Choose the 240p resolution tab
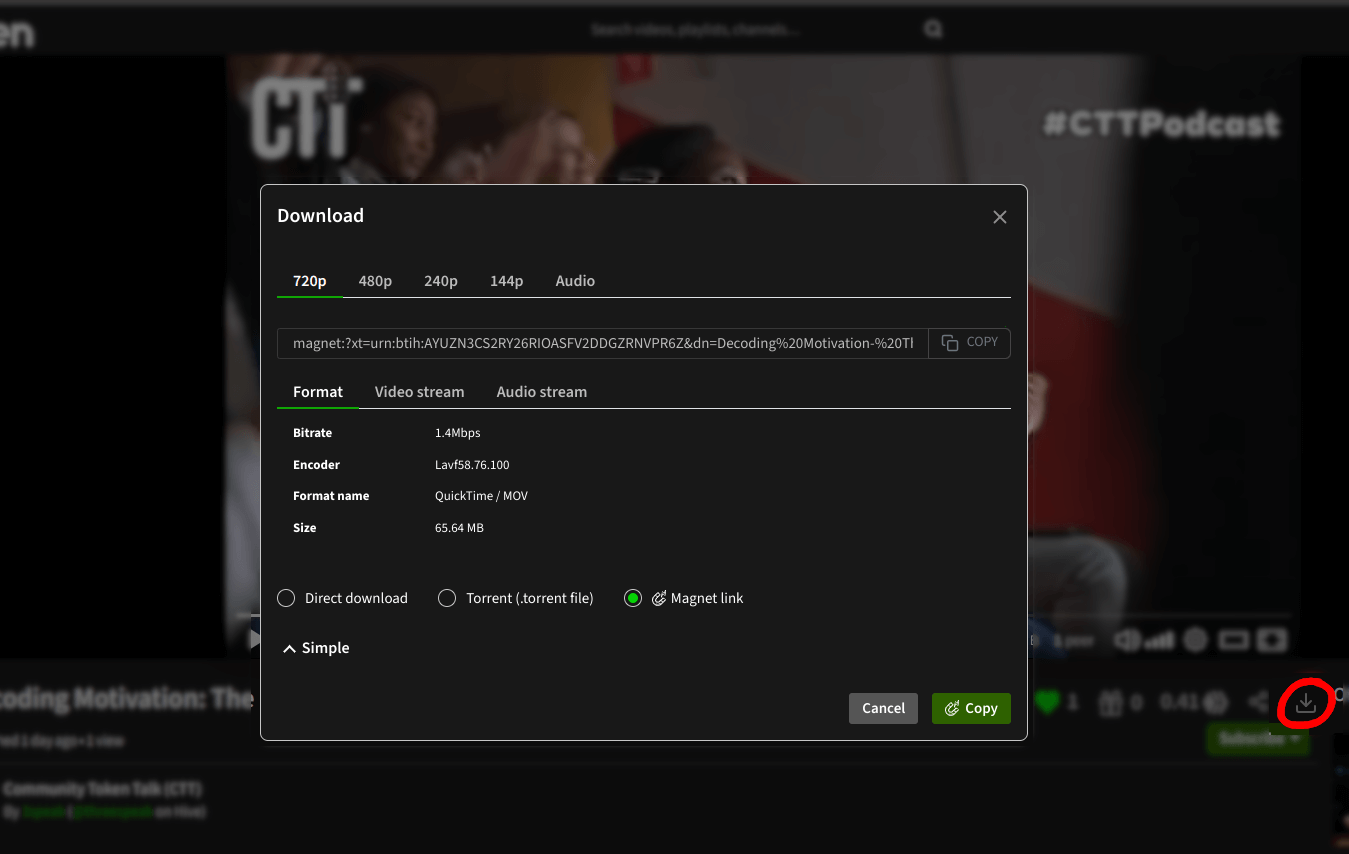The width and height of the screenshot is (1349, 854). pyautogui.click(x=441, y=281)
